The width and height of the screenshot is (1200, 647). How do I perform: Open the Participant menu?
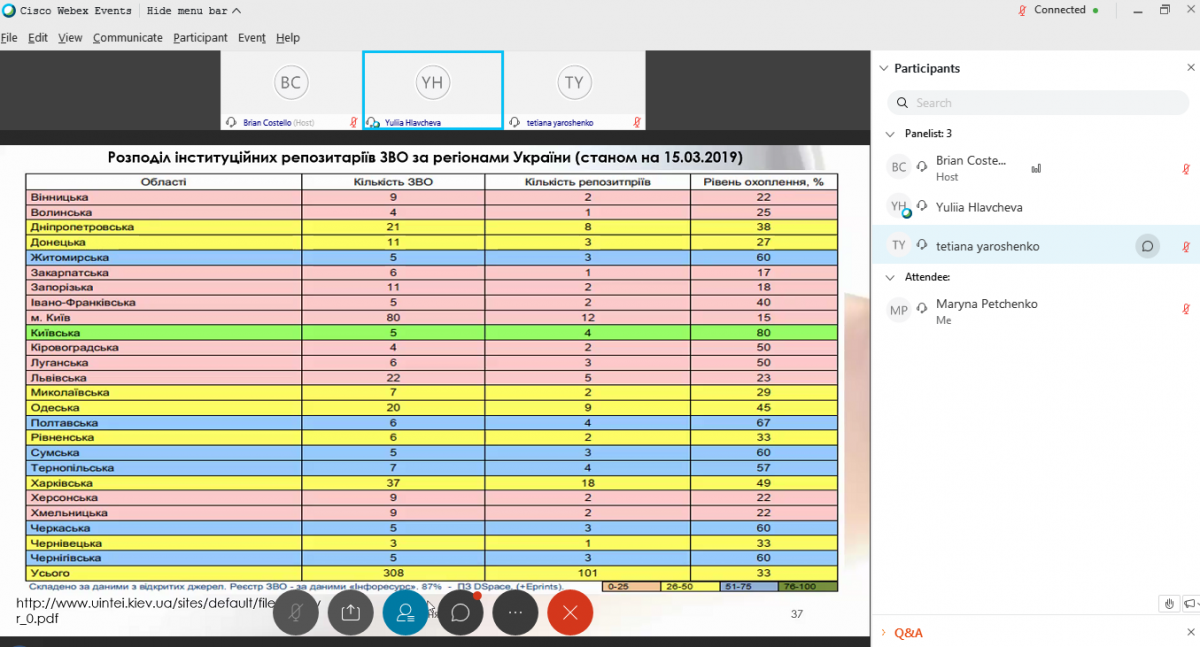pyautogui.click(x=200, y=38)
